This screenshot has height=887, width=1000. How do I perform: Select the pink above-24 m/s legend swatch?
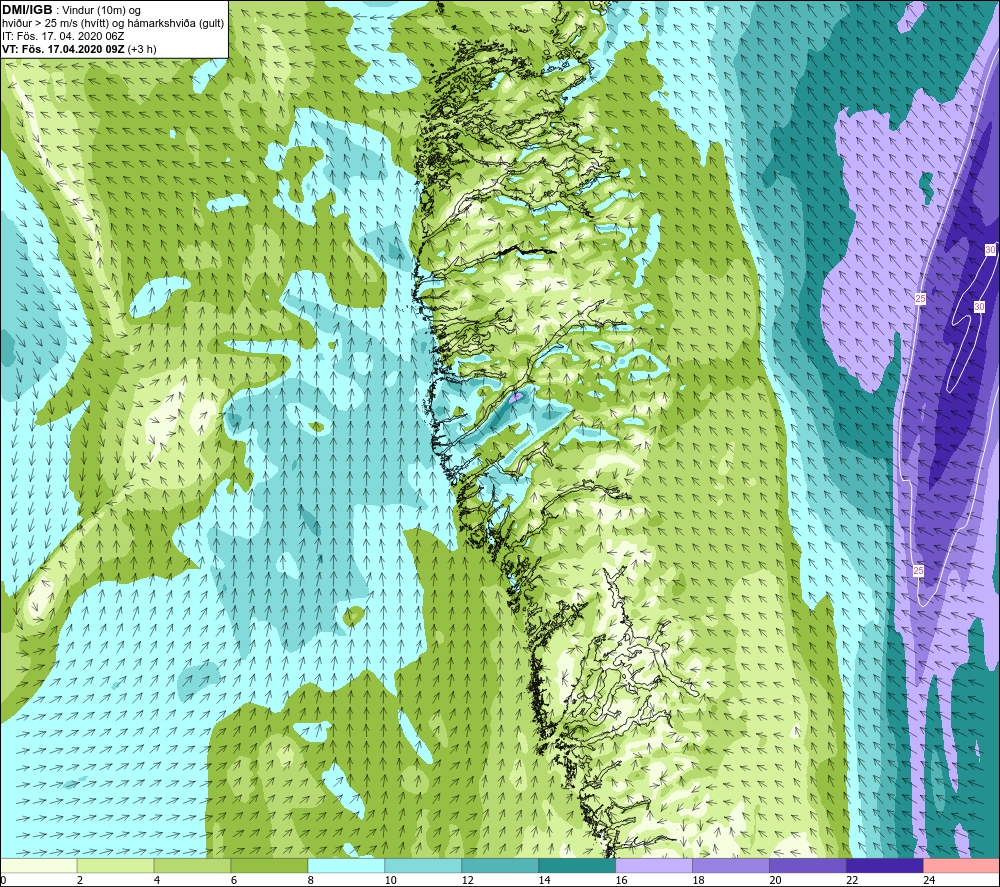click(x=961, y=865)
